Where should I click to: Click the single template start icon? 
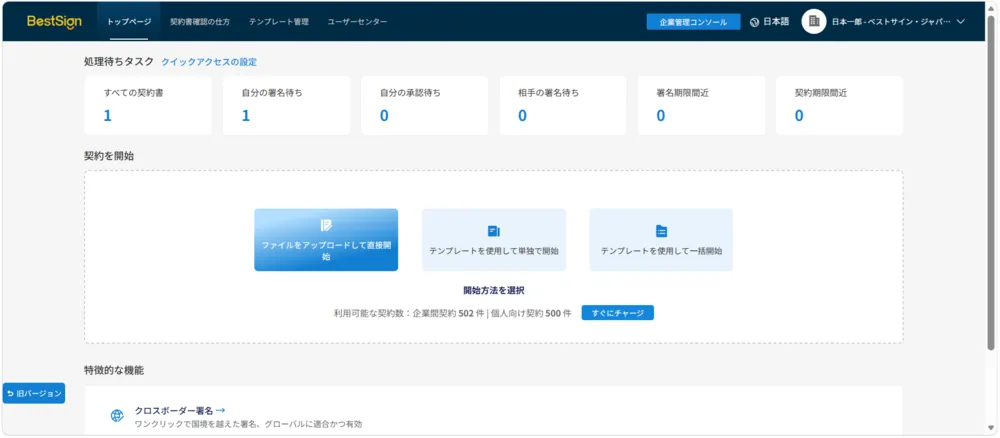(x=494, y=231)
